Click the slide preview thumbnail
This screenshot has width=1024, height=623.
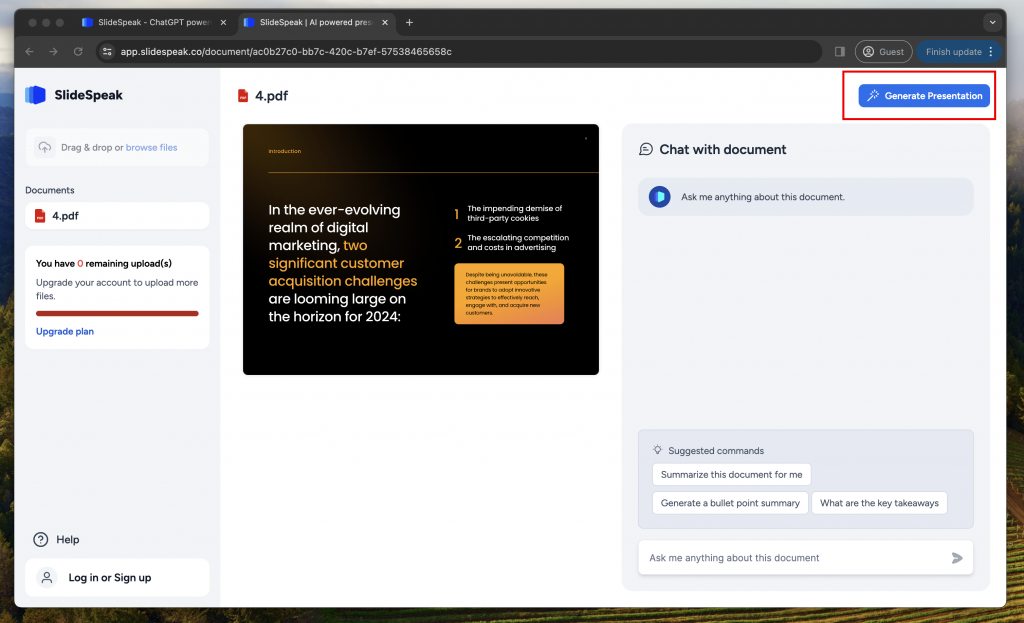[x=421, y=249]
